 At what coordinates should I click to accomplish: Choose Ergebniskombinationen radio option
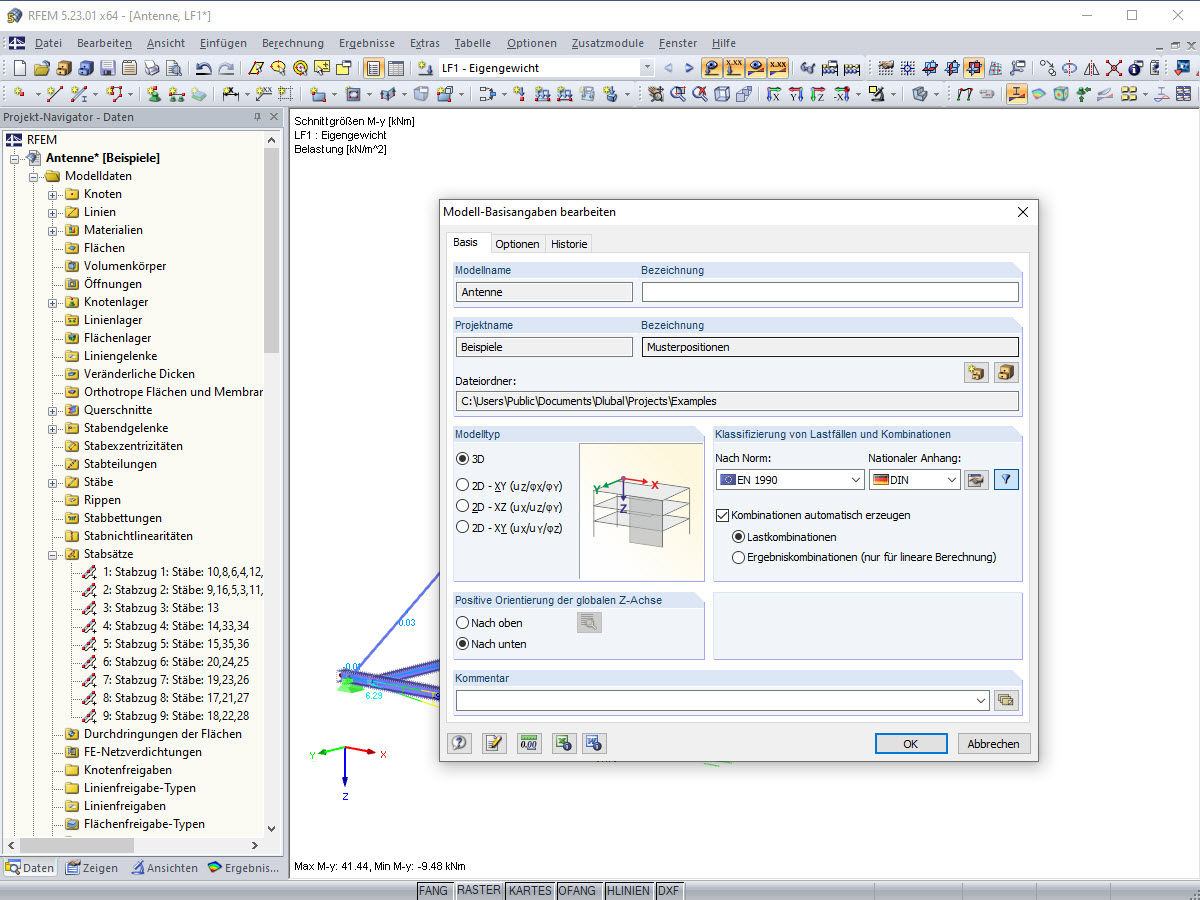(739, 557)
